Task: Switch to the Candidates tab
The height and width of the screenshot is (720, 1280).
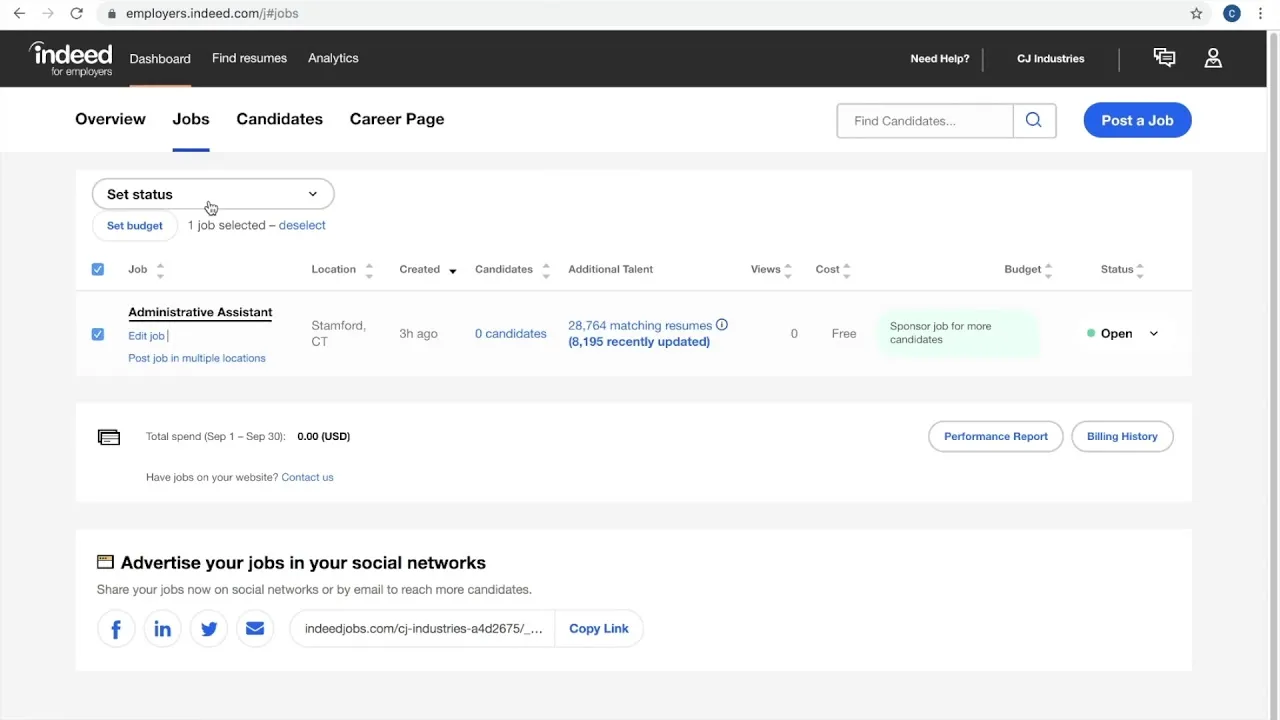Action: pyautogui.click(x=279, y=119)
